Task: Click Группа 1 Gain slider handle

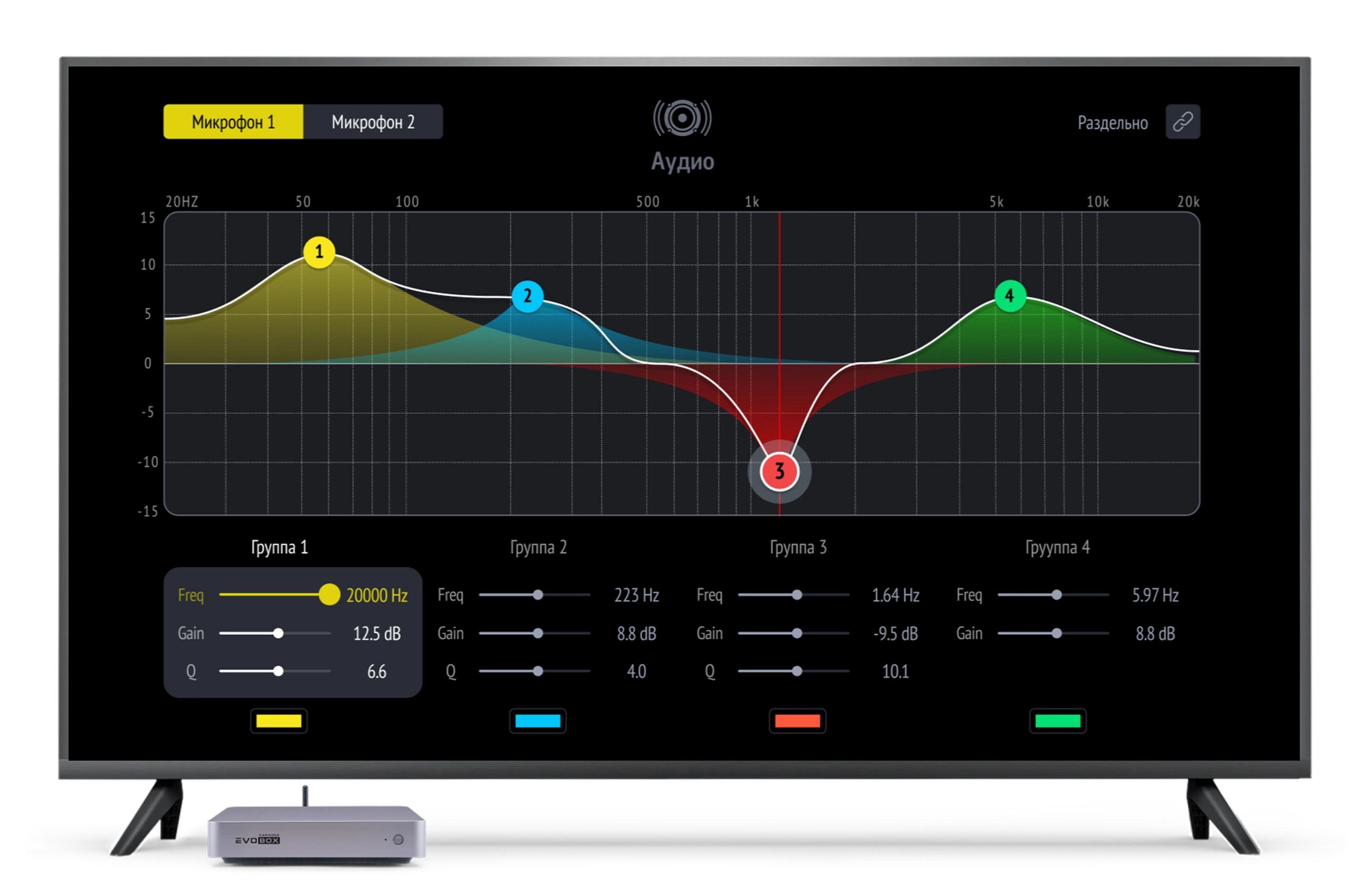Action: coord(279,633)
